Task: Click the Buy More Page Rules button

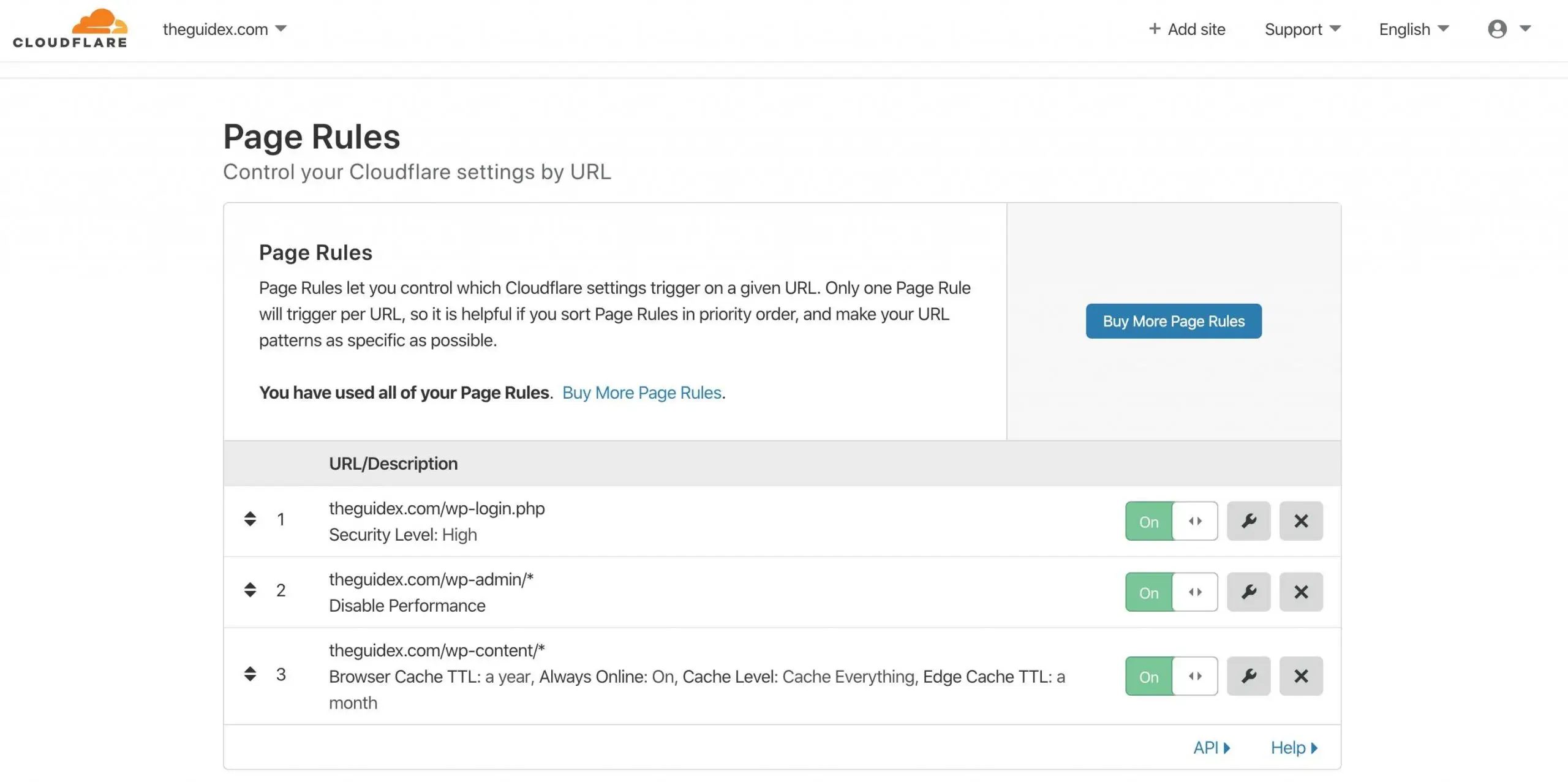Action: [1173, 321]
